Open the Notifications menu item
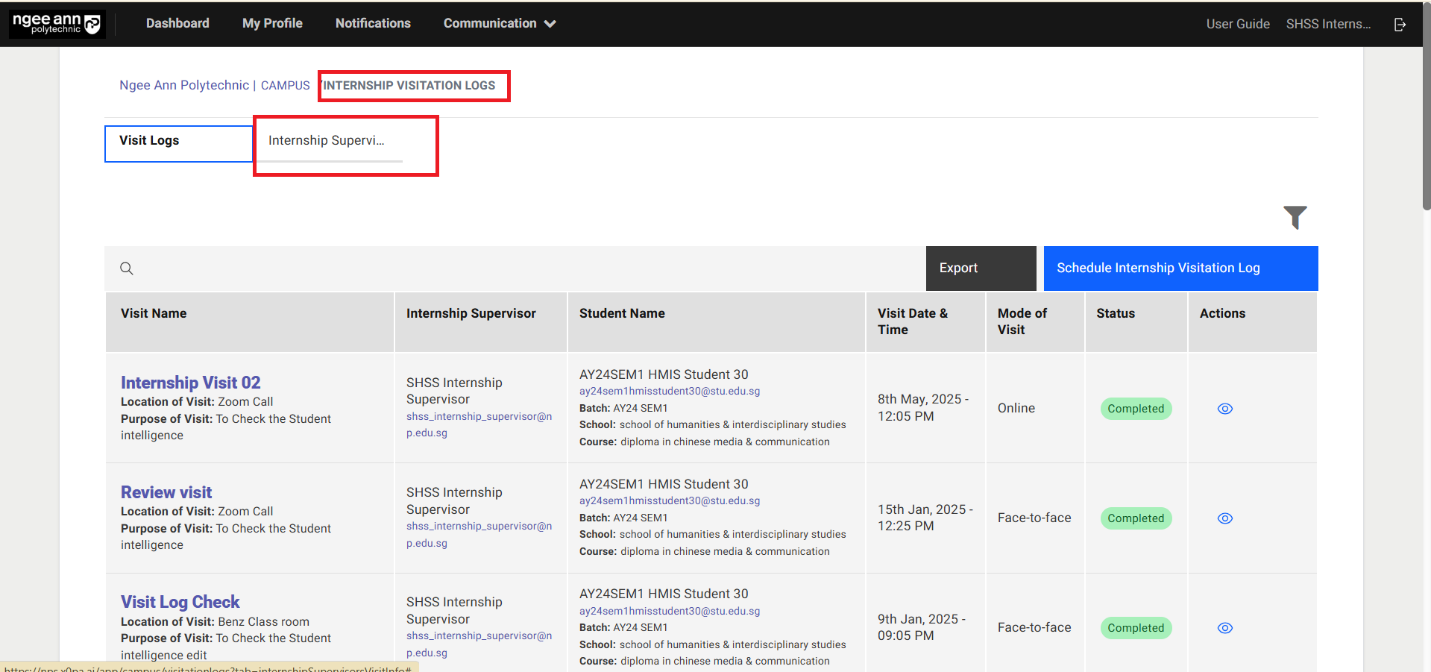The height and width of the screenshot is (672, 1431). (373, 24)
